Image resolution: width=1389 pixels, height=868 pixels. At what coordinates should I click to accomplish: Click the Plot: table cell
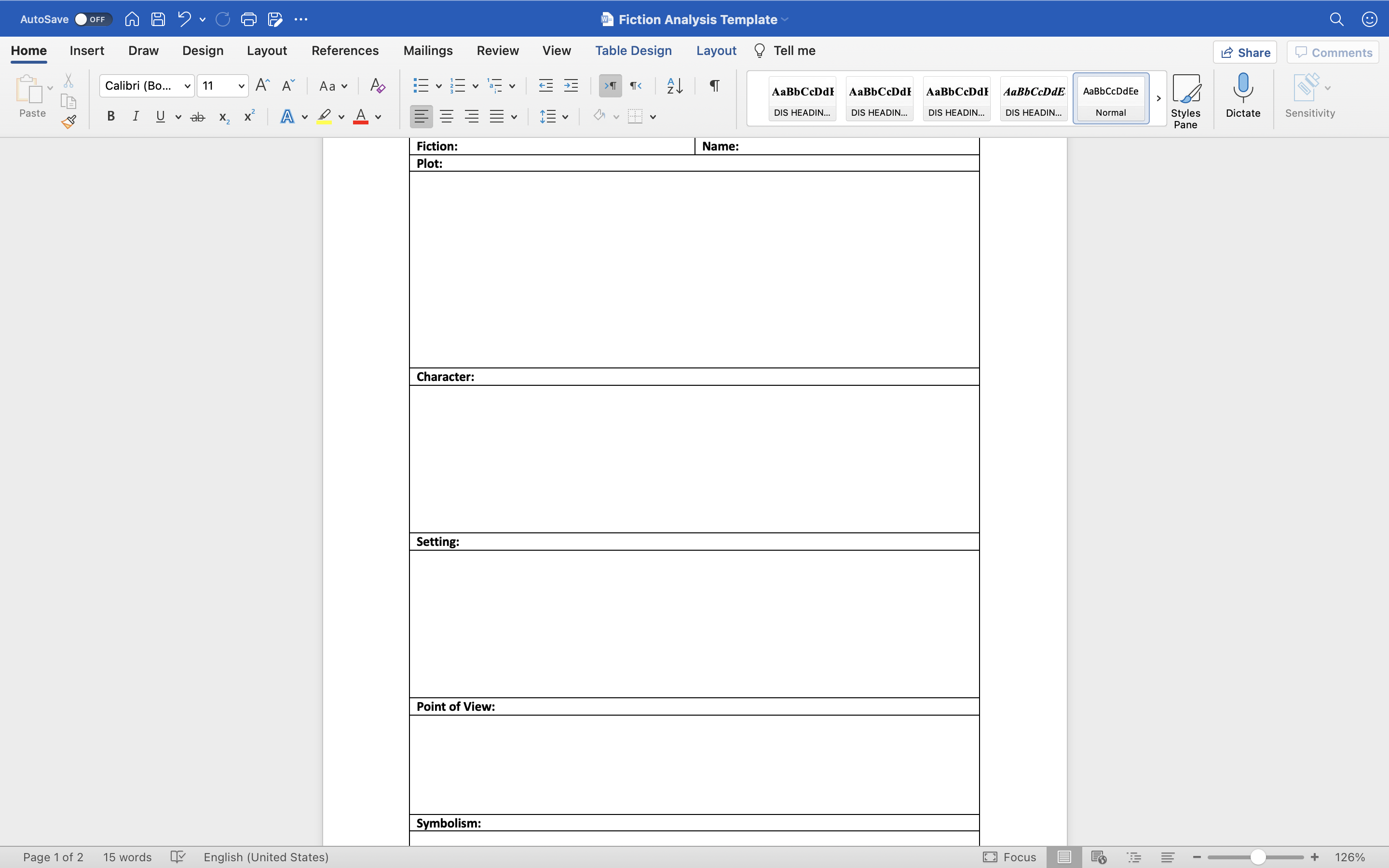tap(694, 163)
